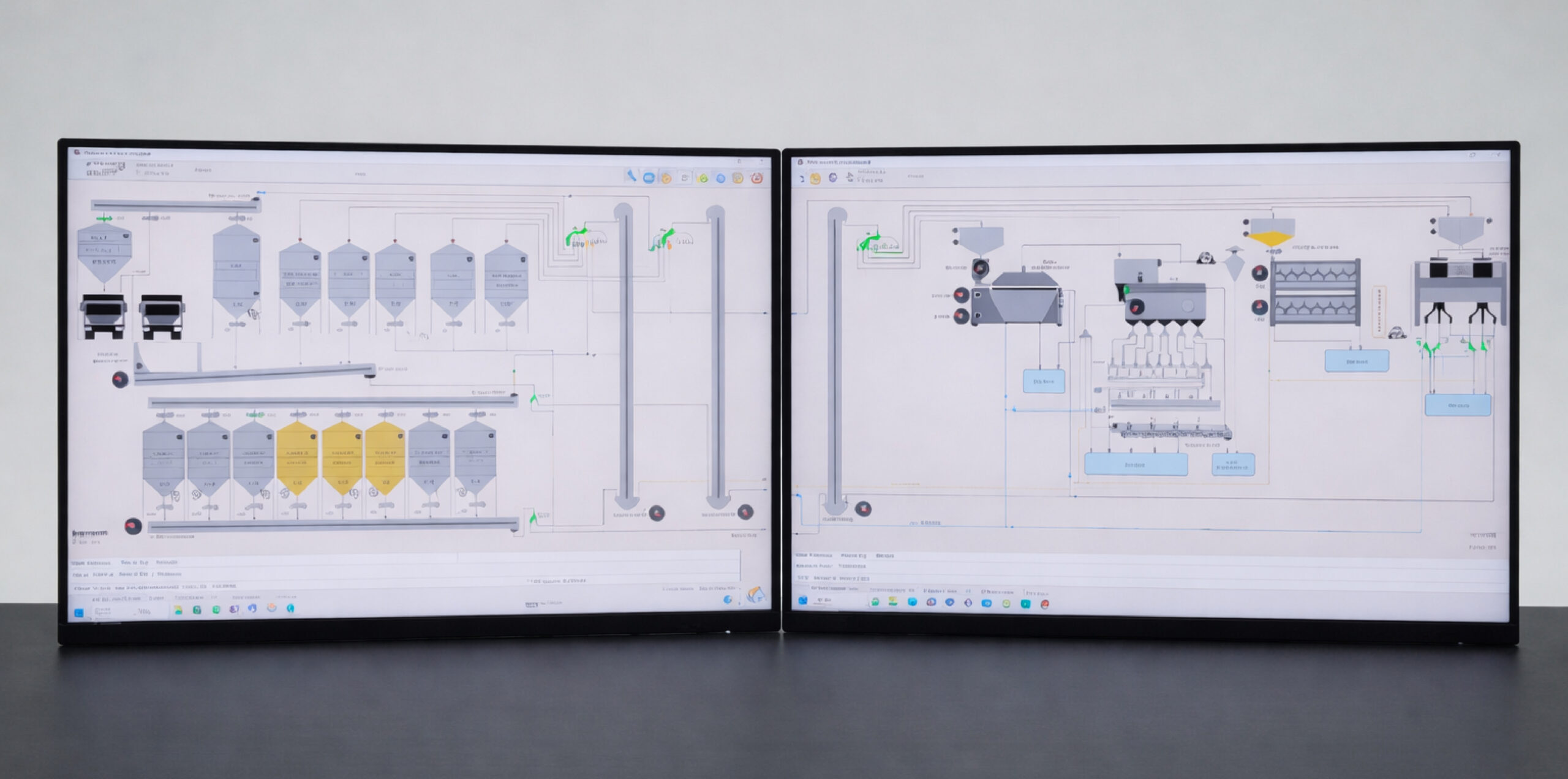Open blue box under rightmost packing machine
This screenshot has width=1568, height=779.
click(x=1458, y=405)
